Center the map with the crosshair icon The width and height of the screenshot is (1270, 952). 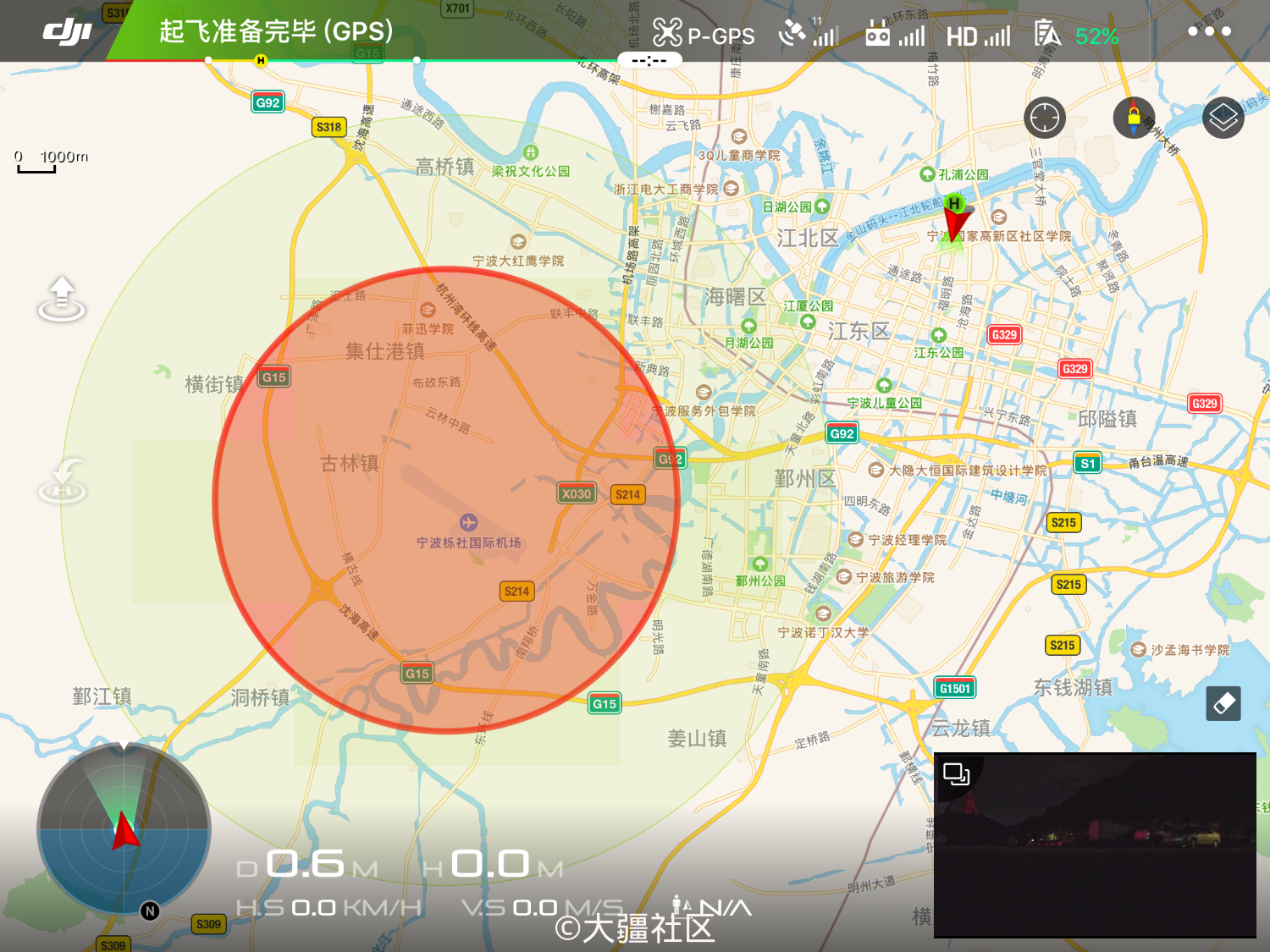[x=1045, y=118]
